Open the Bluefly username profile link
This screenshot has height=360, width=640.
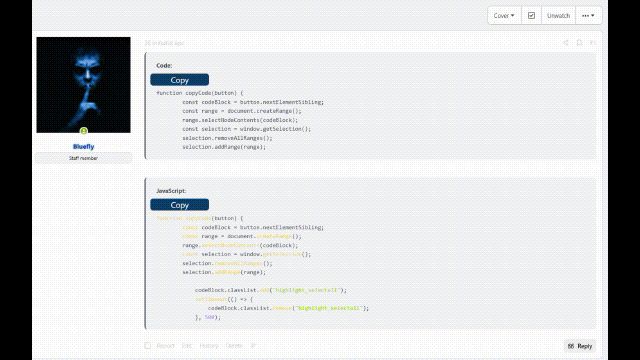[x=83, y=147]
